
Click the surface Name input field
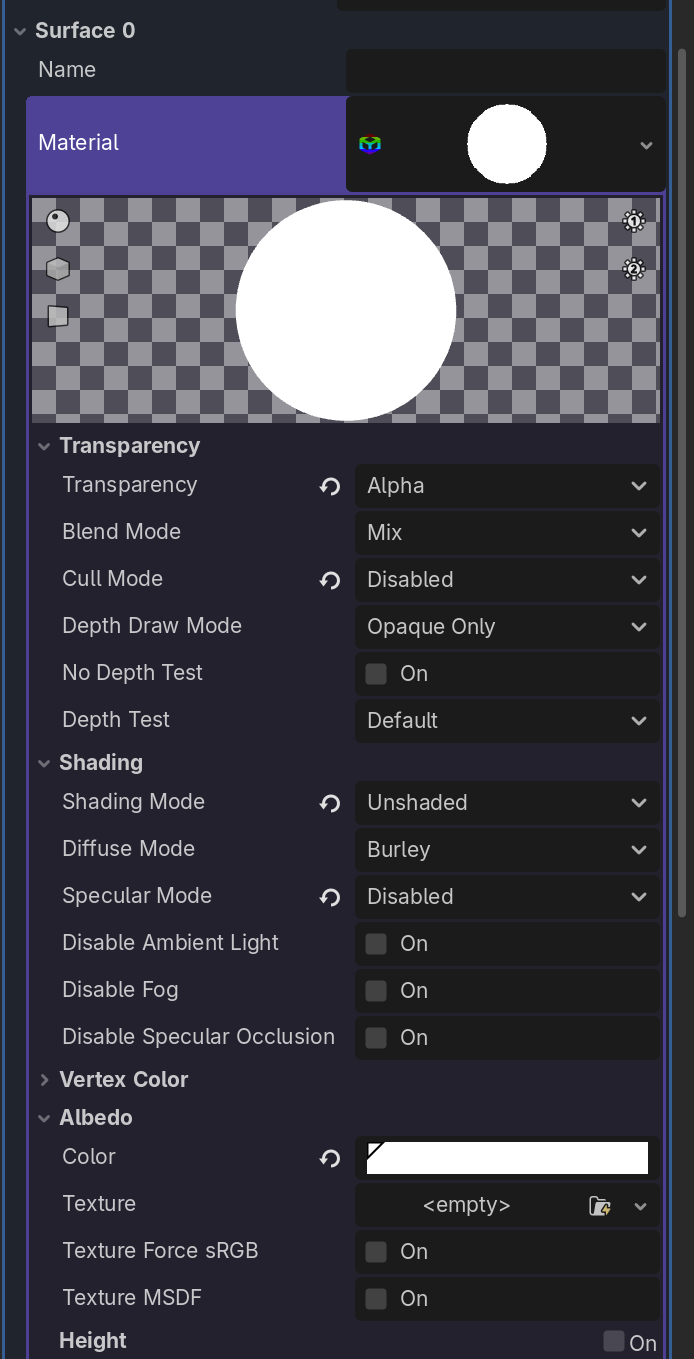[x=505, y=71]
